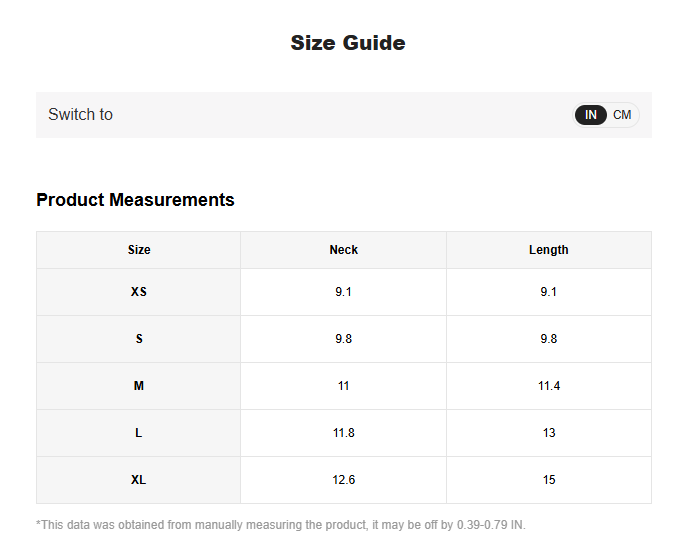Click the Neck value 11.8 for L
Screen dimensions: 684x546
click(x=343, y=433)
